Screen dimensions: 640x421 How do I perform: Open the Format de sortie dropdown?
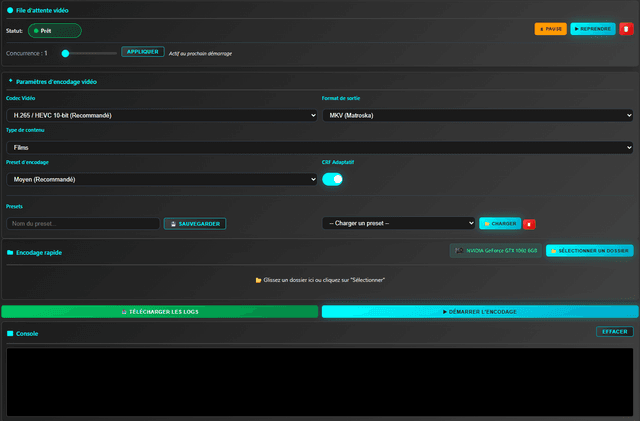coord(478,115)
